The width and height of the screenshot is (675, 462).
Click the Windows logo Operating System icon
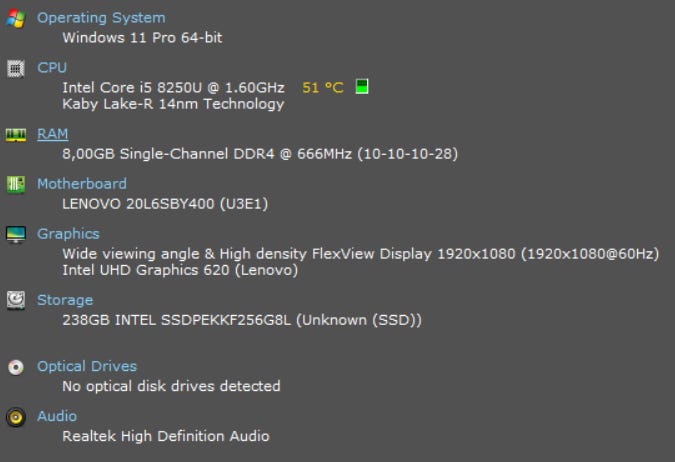click(x=15, y=18)
